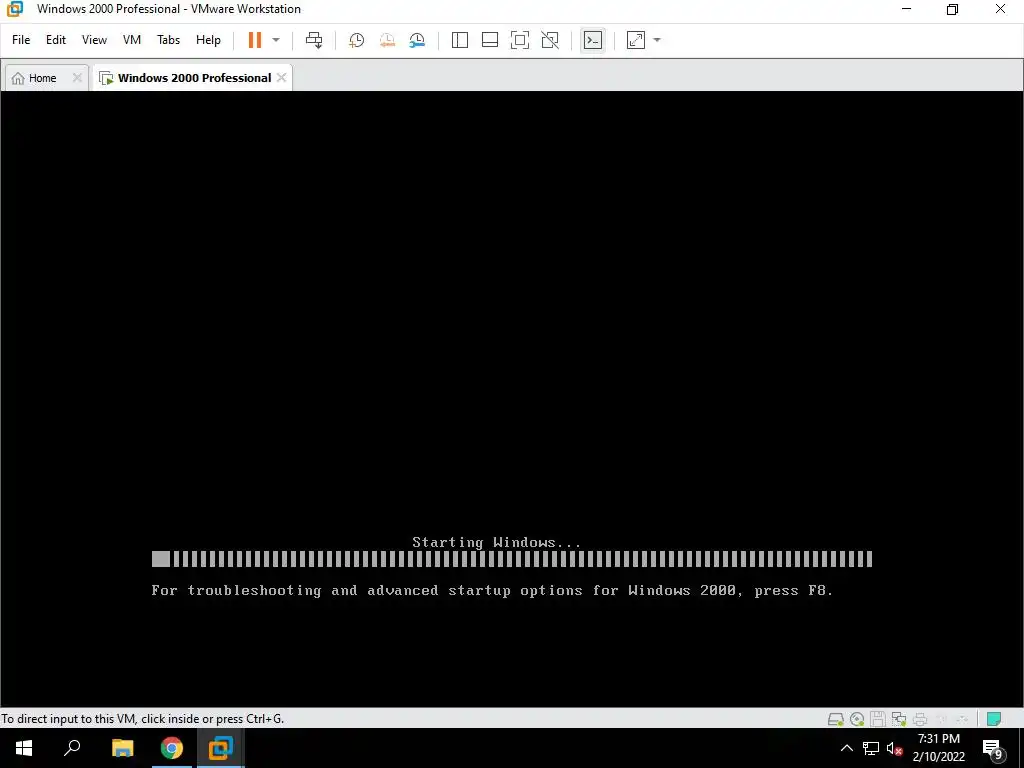
Task: Toggle the console view toolbar icon
Action: [592, 40]
